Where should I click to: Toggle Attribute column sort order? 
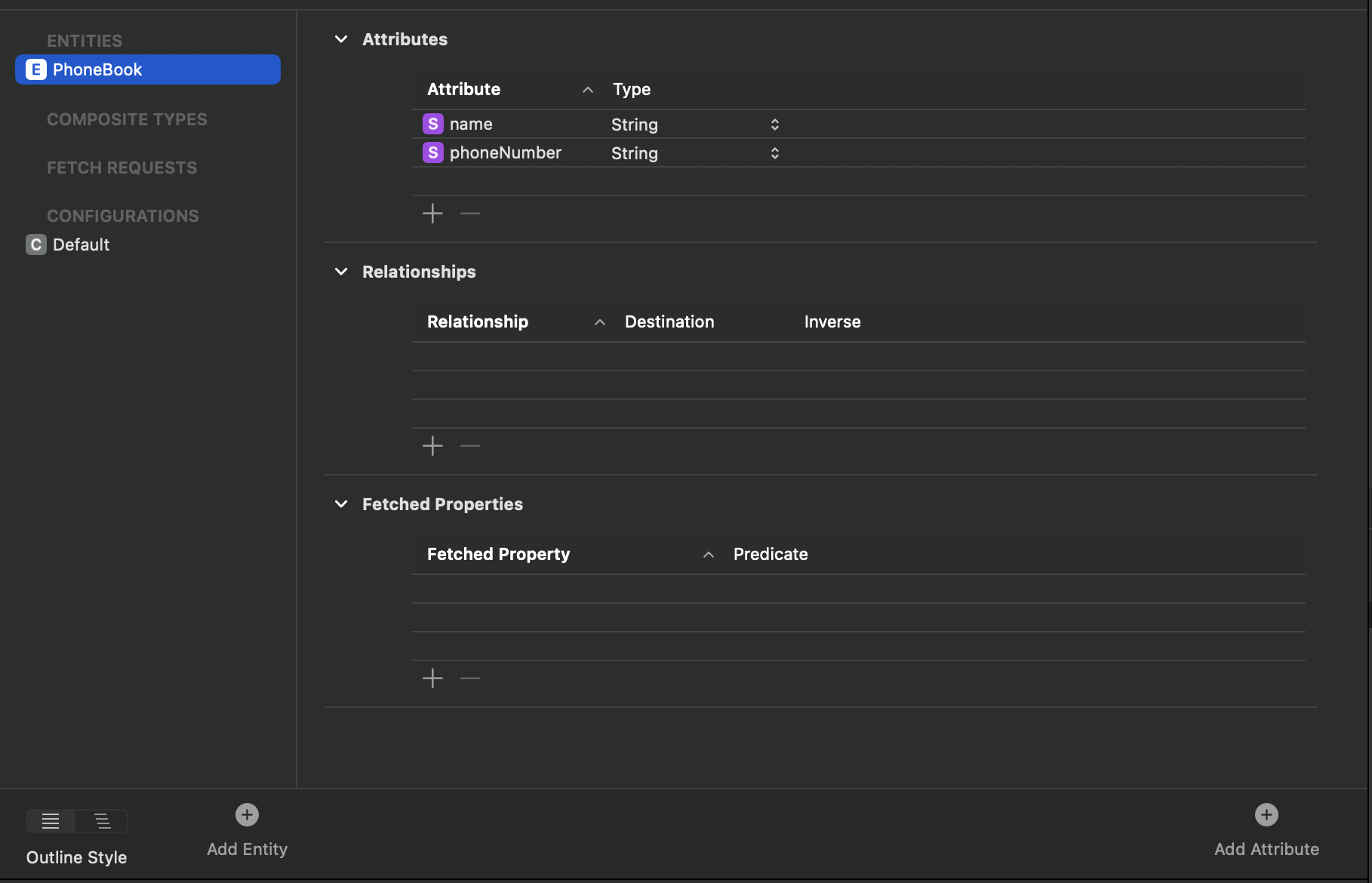(x=587, y=90)
